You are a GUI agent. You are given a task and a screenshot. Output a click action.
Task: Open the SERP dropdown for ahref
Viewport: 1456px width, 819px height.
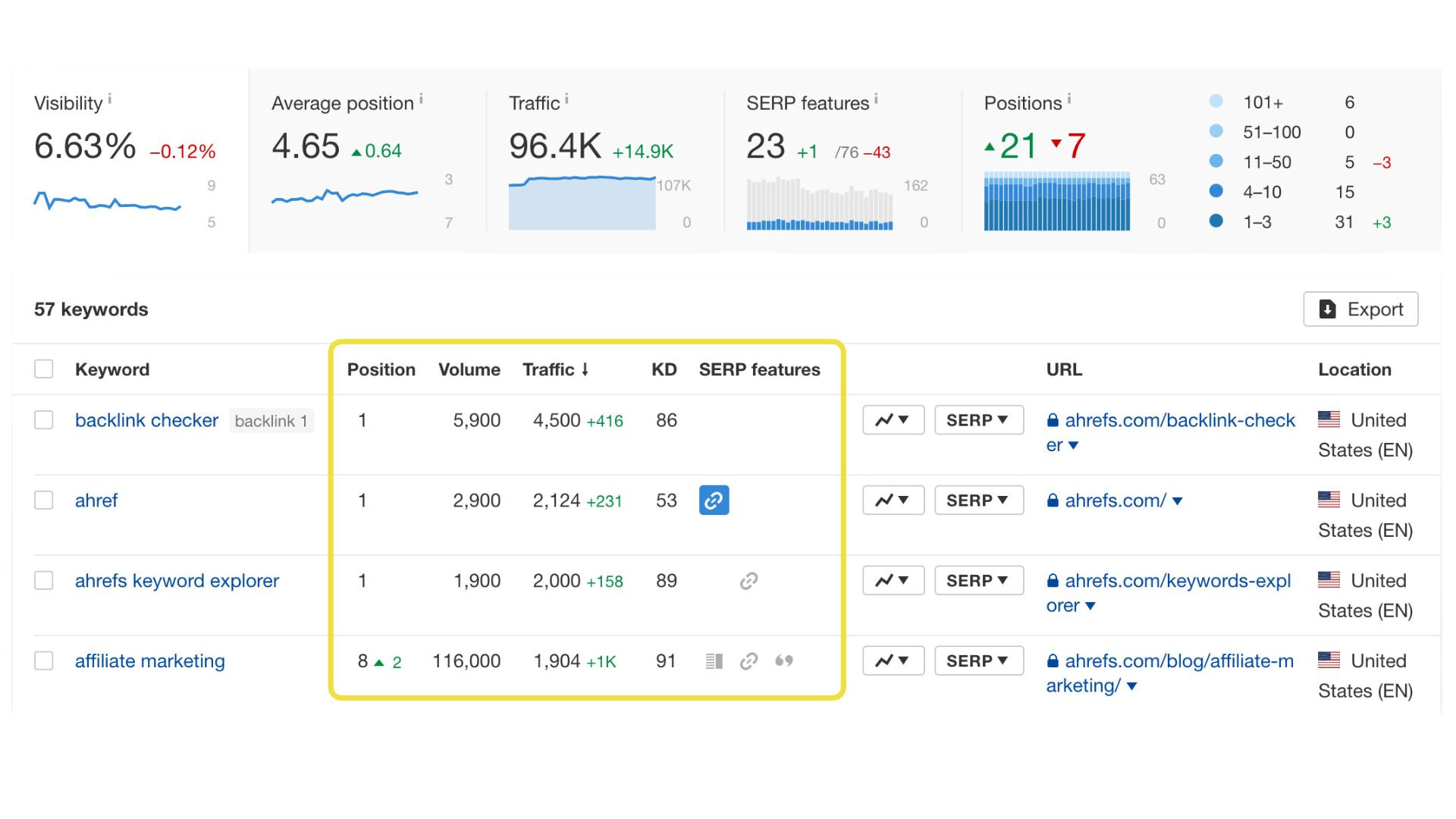click(x=979, y=500)
